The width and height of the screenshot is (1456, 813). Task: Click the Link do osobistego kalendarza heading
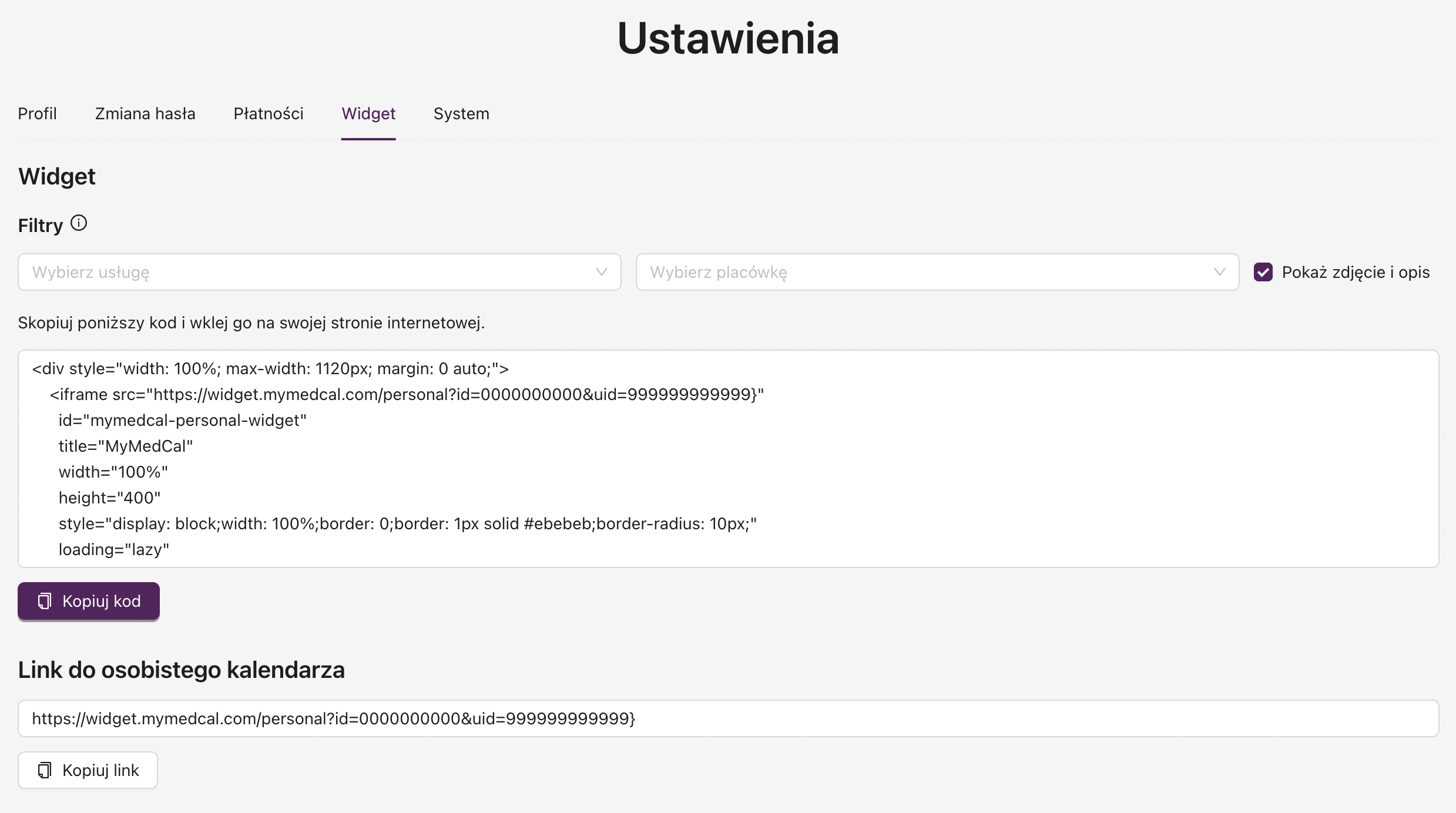coord(182,670)
